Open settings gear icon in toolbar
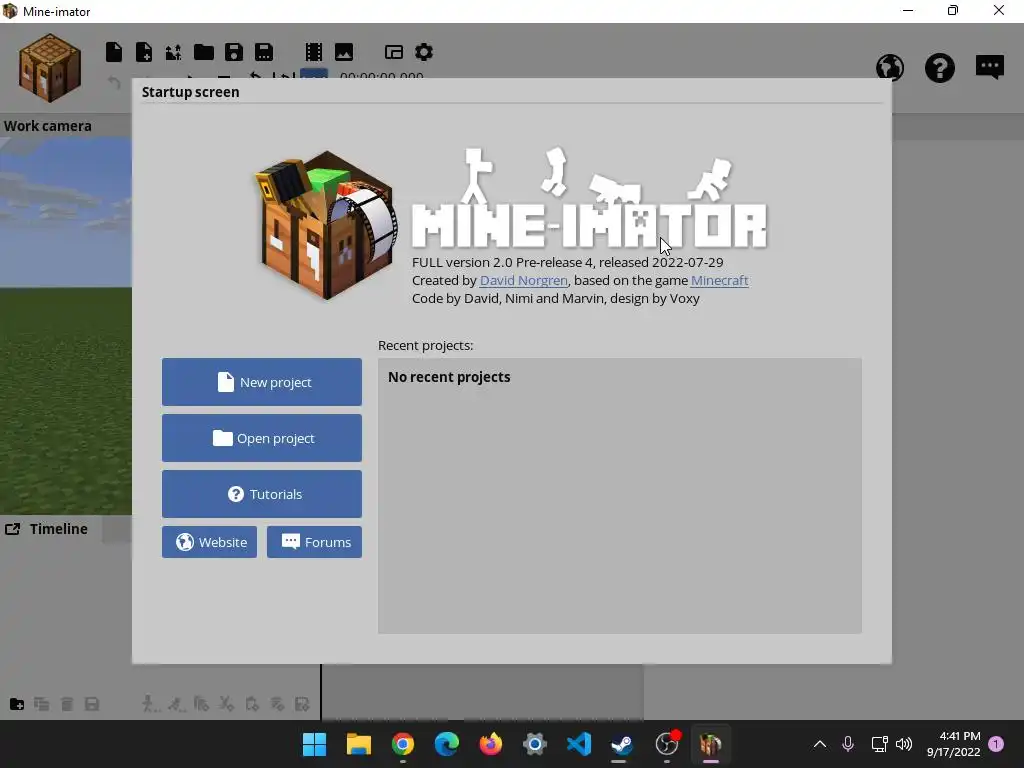This screenshot has height=768, width=1024. 424,52
